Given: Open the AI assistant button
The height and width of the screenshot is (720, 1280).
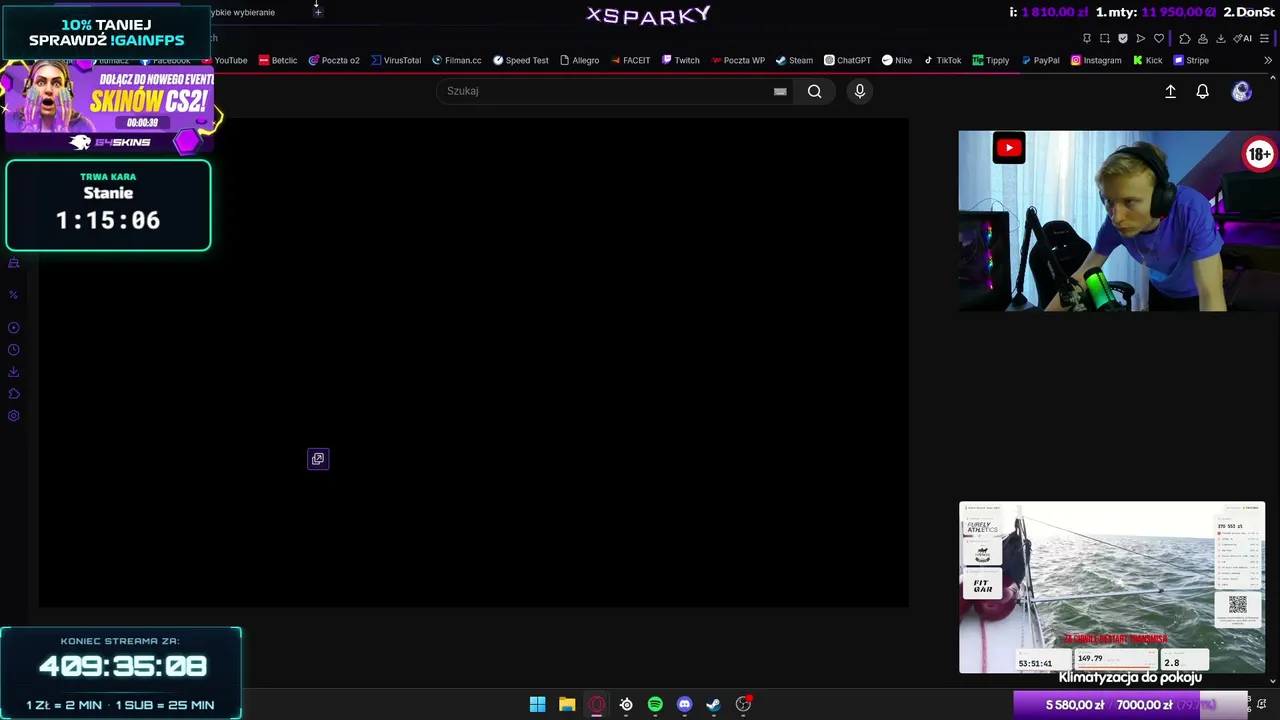Looking at the screenshot, I should pyautogui.click(x=1243, y=38).
